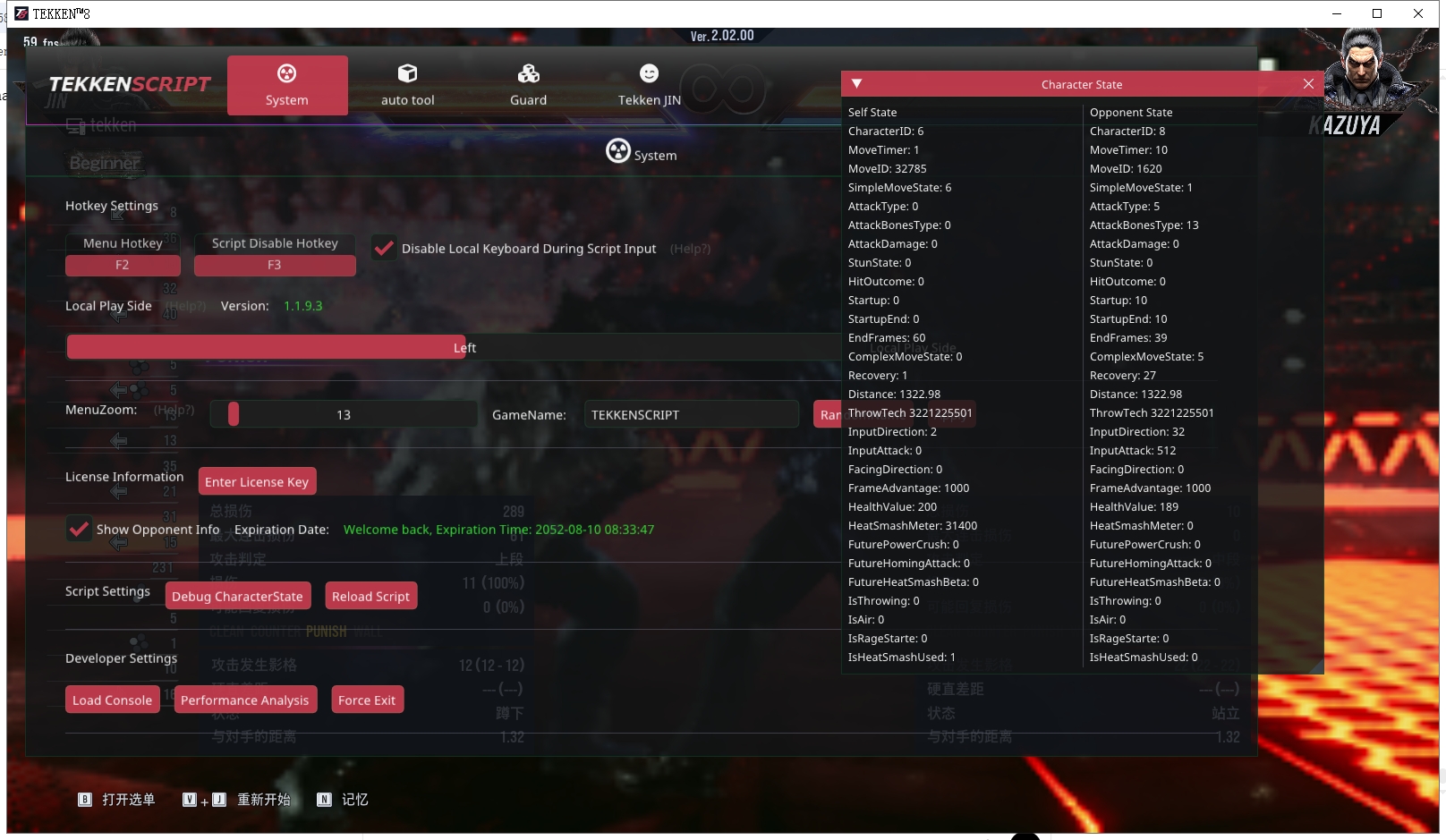Screen dimensions: 1446x840
Task: Click Self State MoveID: 32785 text
Action: pos(887,168)
